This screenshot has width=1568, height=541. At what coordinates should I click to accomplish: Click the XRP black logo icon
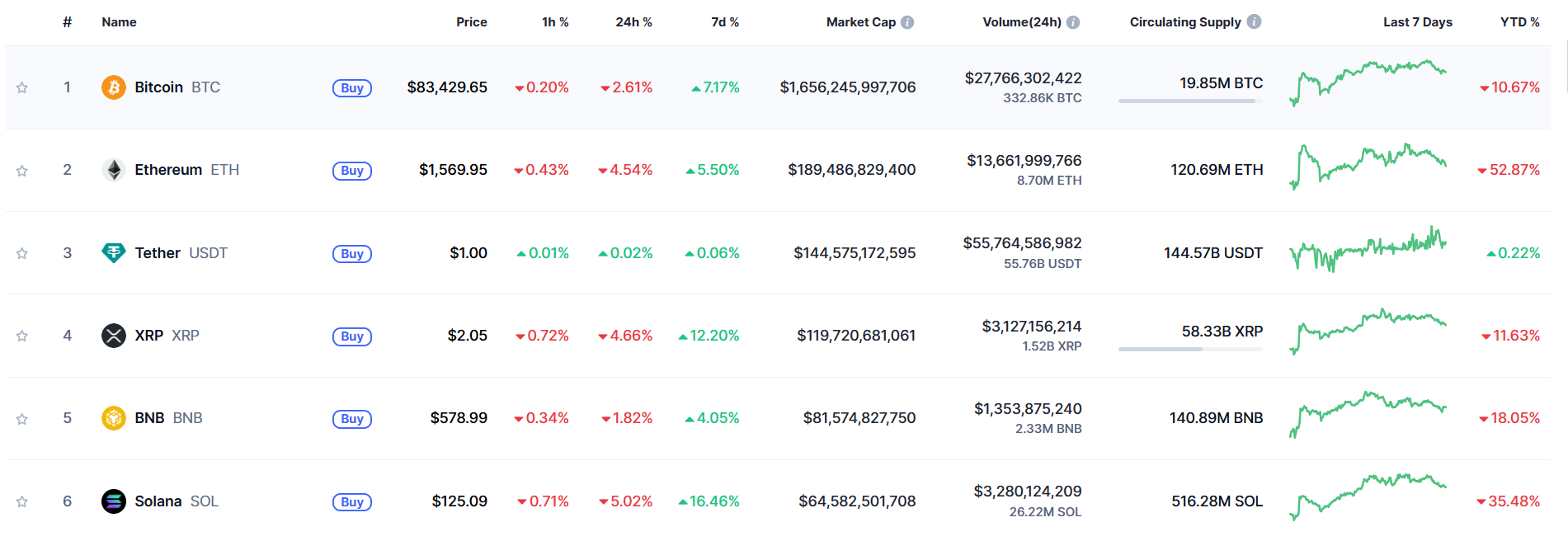pos(114,336)
